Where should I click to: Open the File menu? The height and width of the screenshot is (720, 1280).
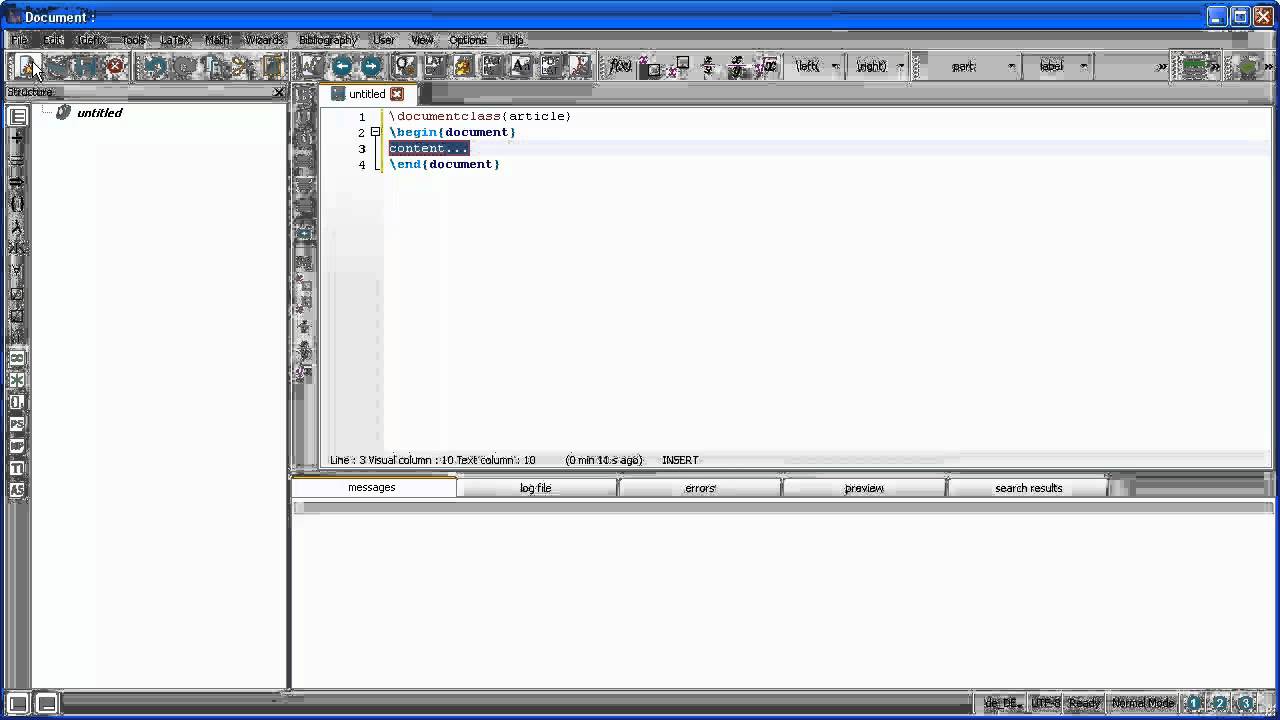pyautogui.click(x=19, y=40)
